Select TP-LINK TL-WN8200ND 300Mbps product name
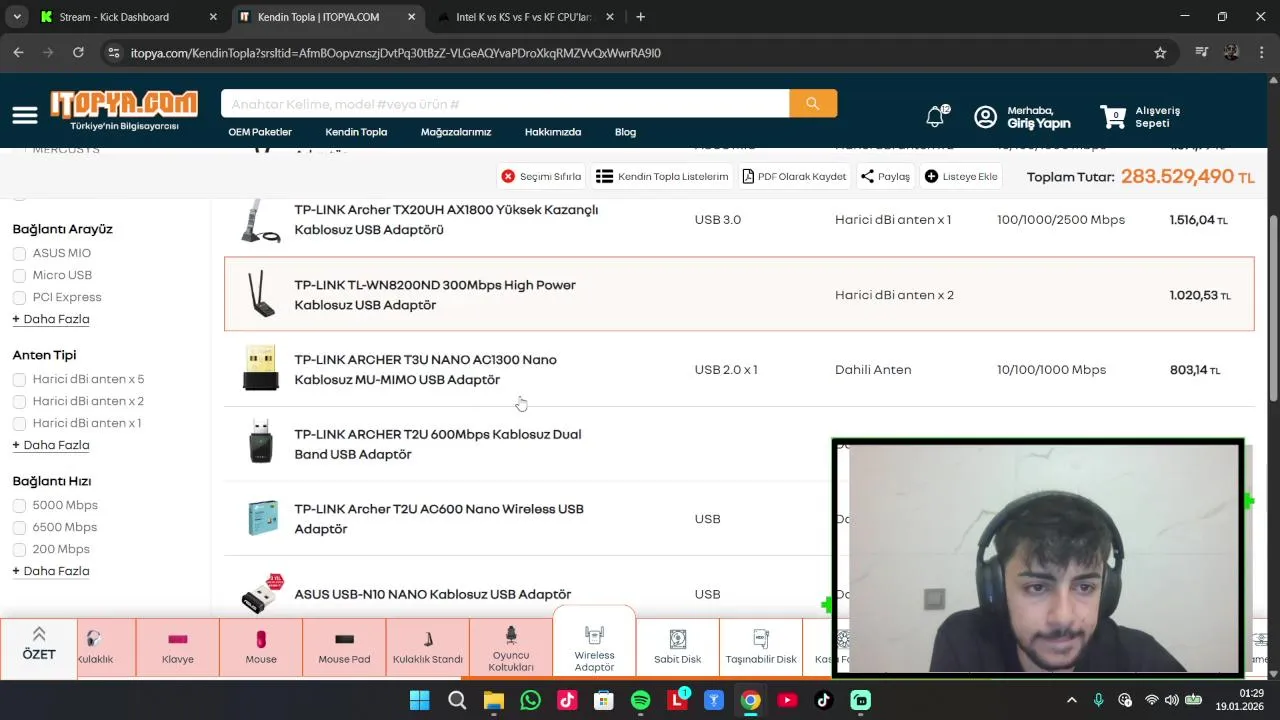This screenshot has width=1280, height=720. tap(435, 295)
